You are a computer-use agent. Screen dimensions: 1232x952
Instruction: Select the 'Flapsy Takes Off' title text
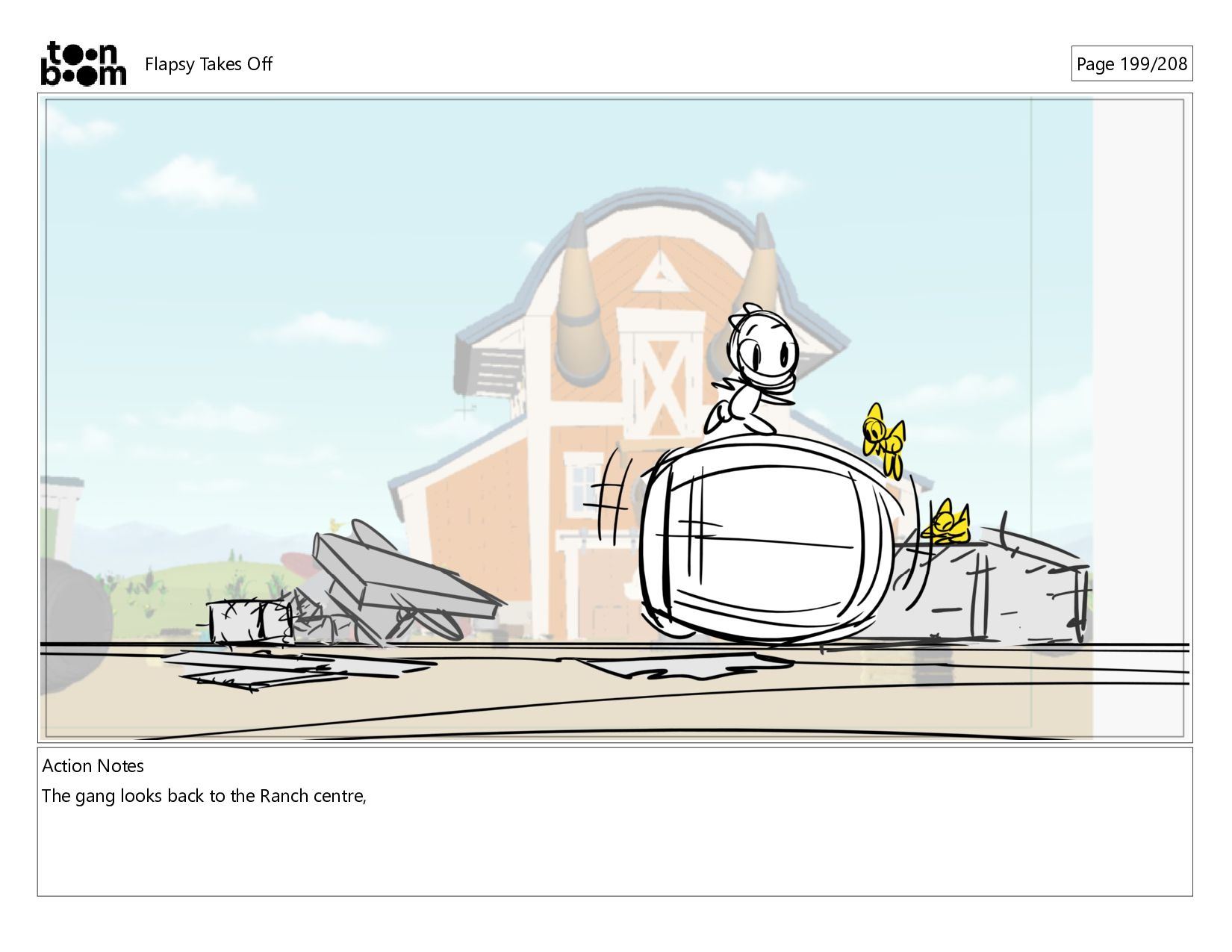click(208, 64)
